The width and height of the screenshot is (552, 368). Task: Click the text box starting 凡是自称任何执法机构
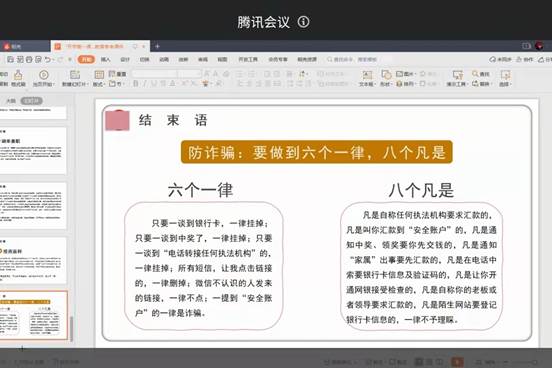[x=421, y=267]
